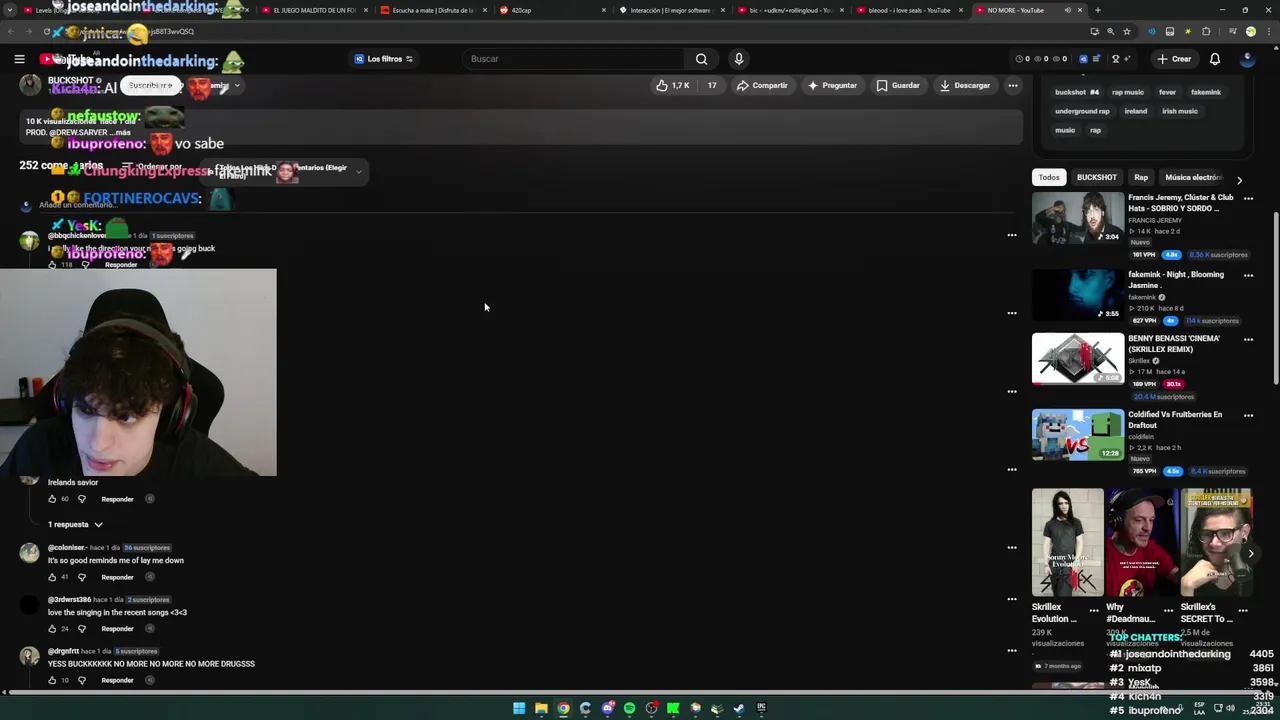Open options menu for Francis Jeremy video
This screenshot has width=1280, height=720.
point(1248,198)
